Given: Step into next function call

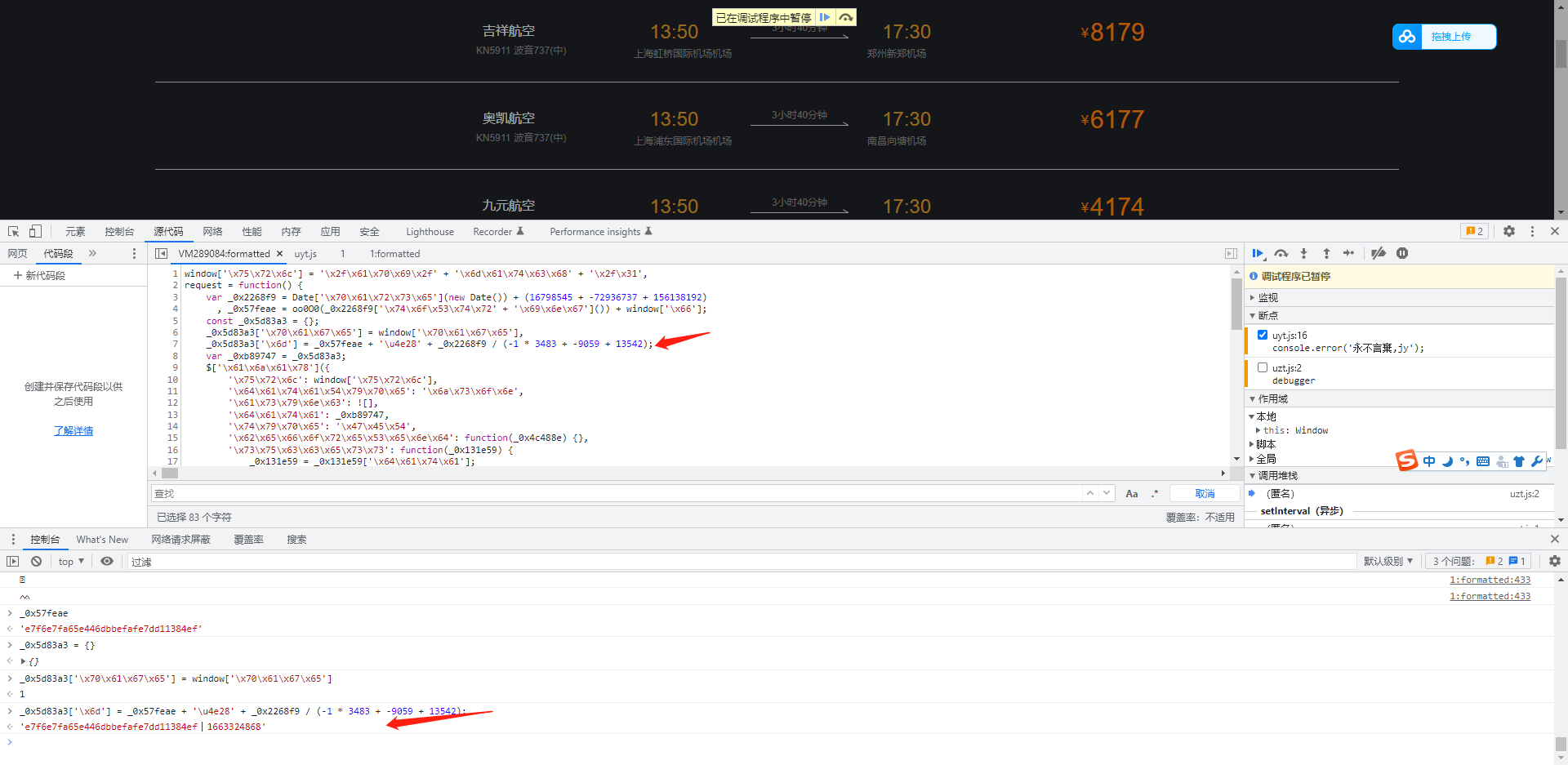Looking at the screenshot, I should (1303, 253).
